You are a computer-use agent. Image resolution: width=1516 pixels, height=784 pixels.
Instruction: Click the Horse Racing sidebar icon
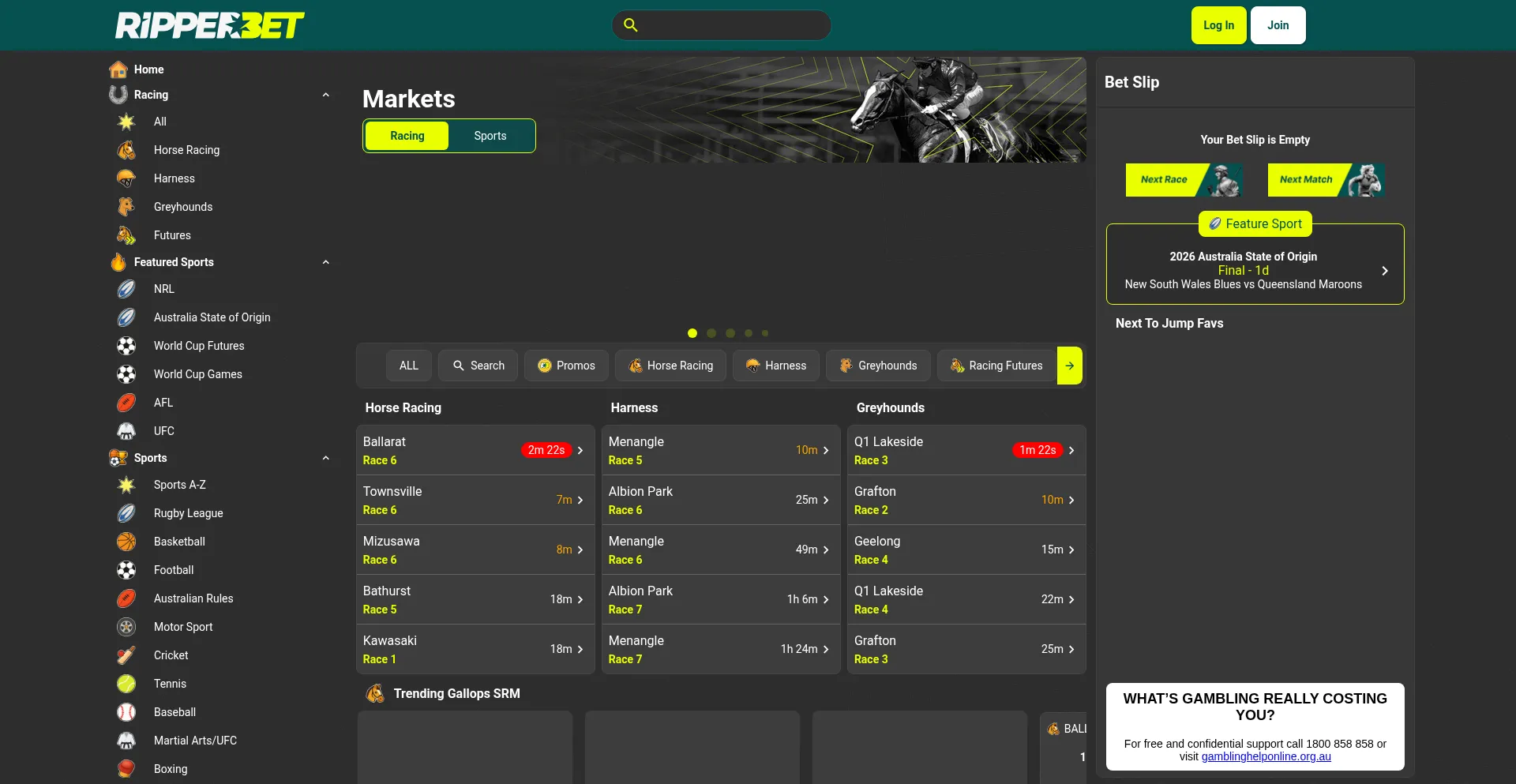pyautogui.click(x=126, y=150)
